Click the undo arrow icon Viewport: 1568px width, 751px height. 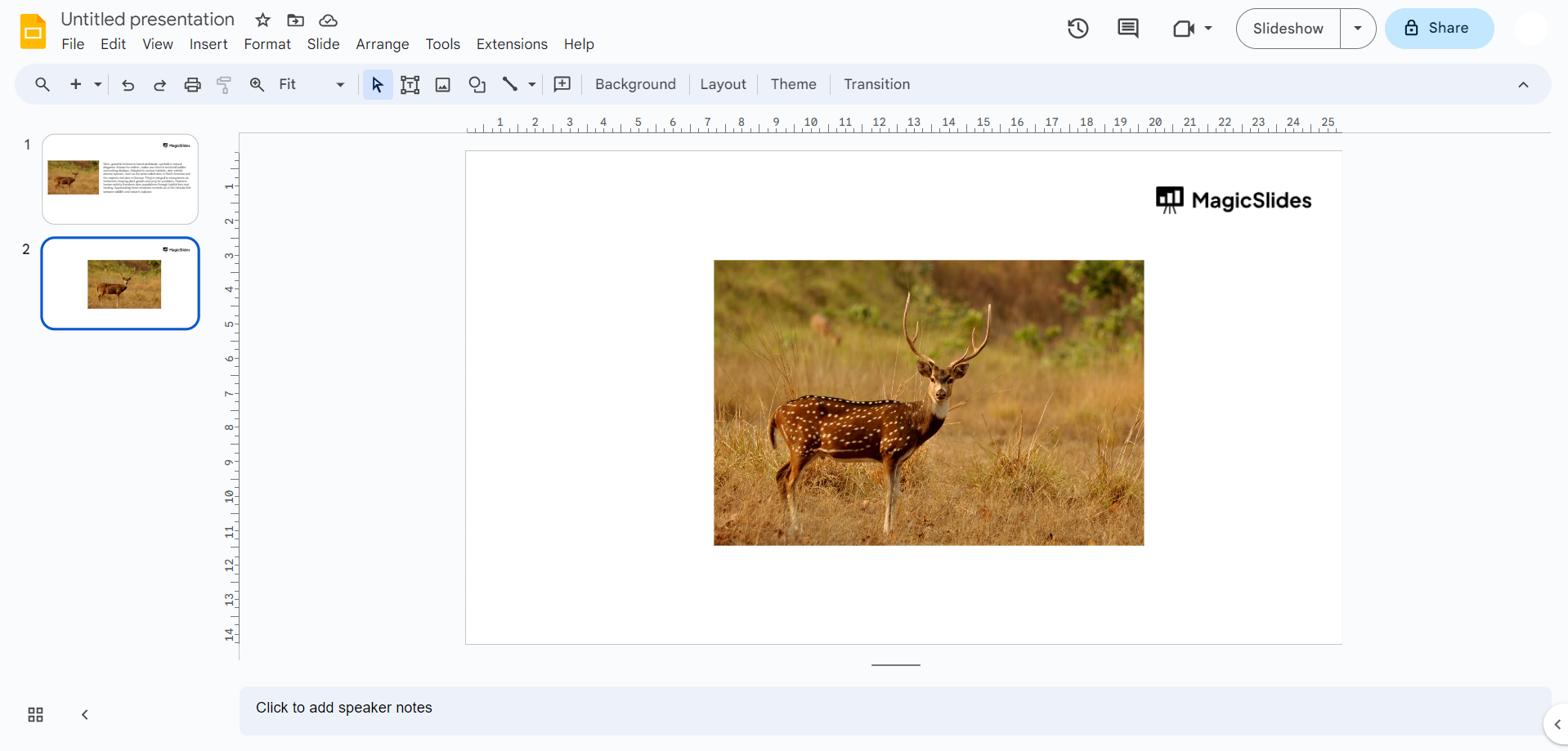pos(128,85)
